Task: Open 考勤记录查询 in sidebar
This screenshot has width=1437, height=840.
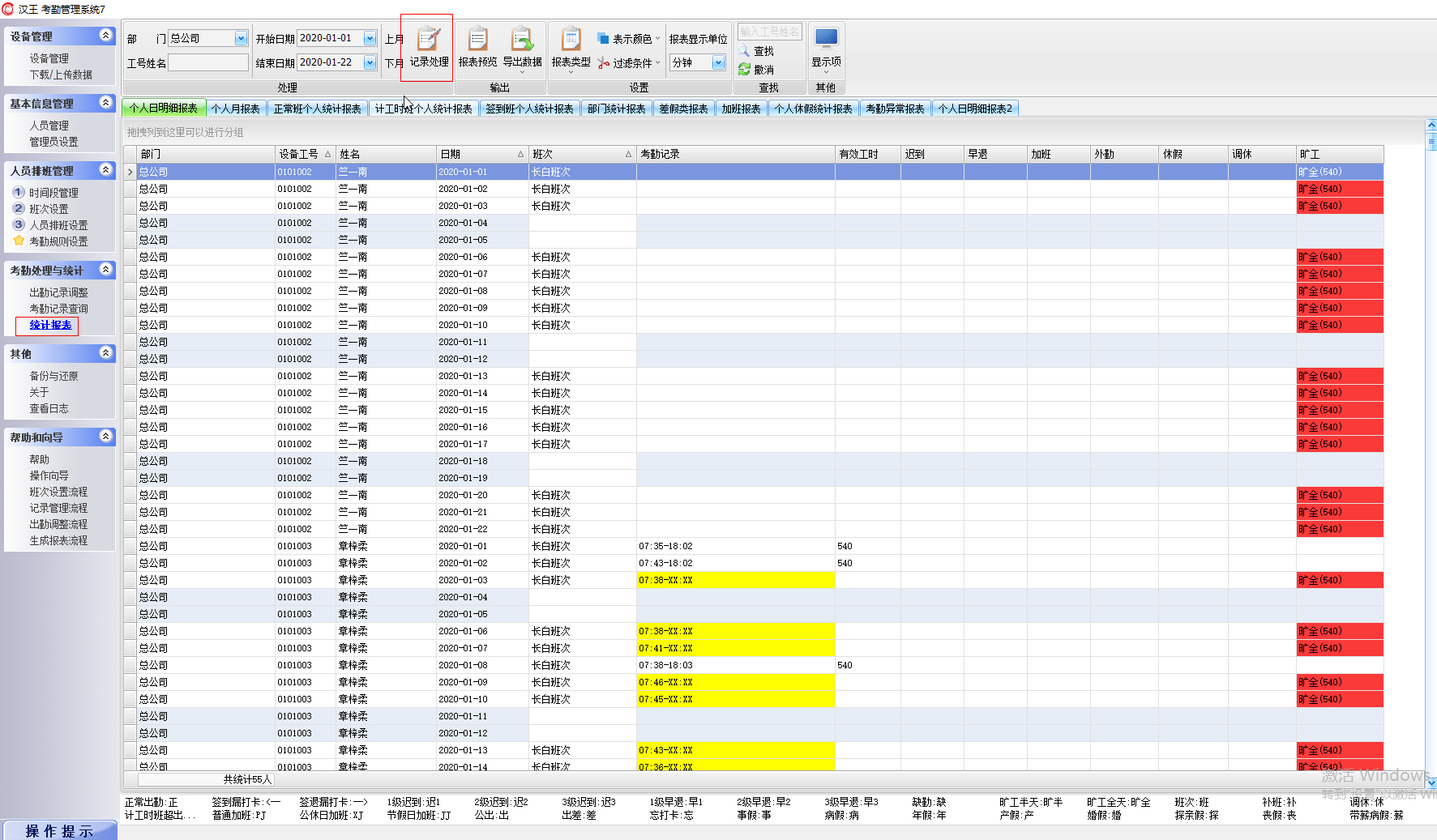Action: coord(58,309)
